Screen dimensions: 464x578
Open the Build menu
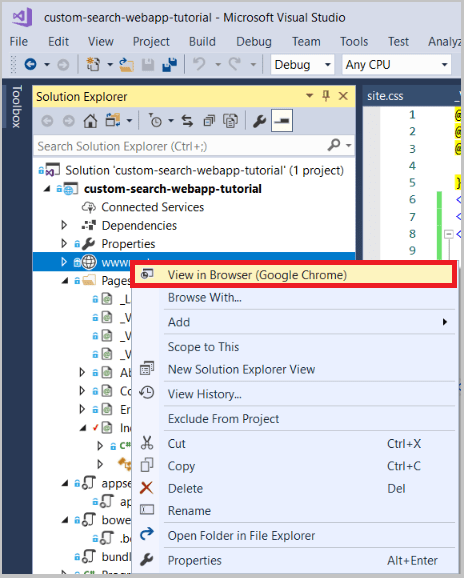click(x=202, y=42)
